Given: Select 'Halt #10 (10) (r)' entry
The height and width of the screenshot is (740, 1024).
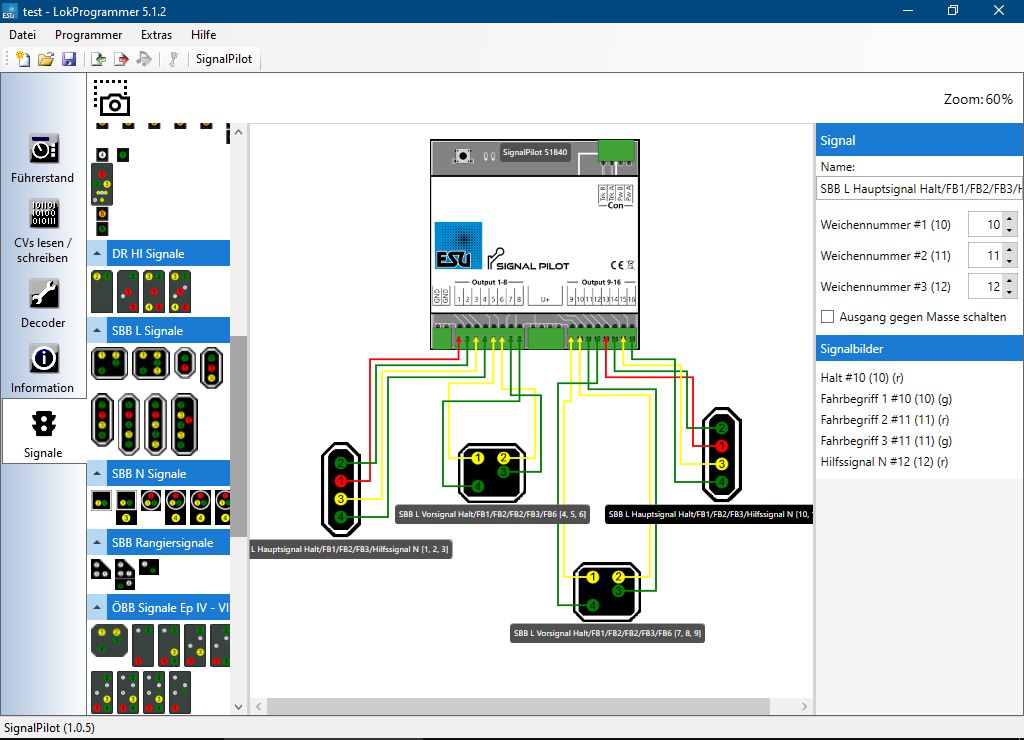Looking at the screenshot, I should (x=862, y=378).
